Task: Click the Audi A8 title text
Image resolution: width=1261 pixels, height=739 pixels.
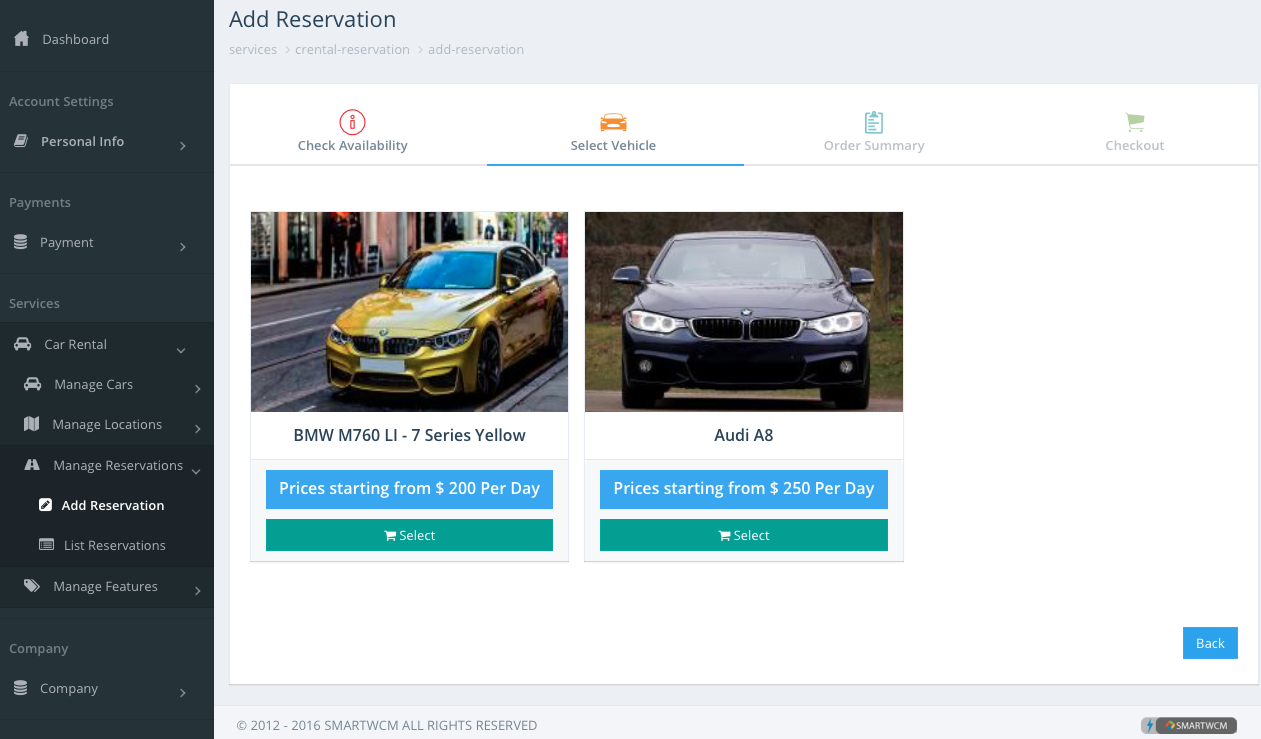Action: [743, 435]
